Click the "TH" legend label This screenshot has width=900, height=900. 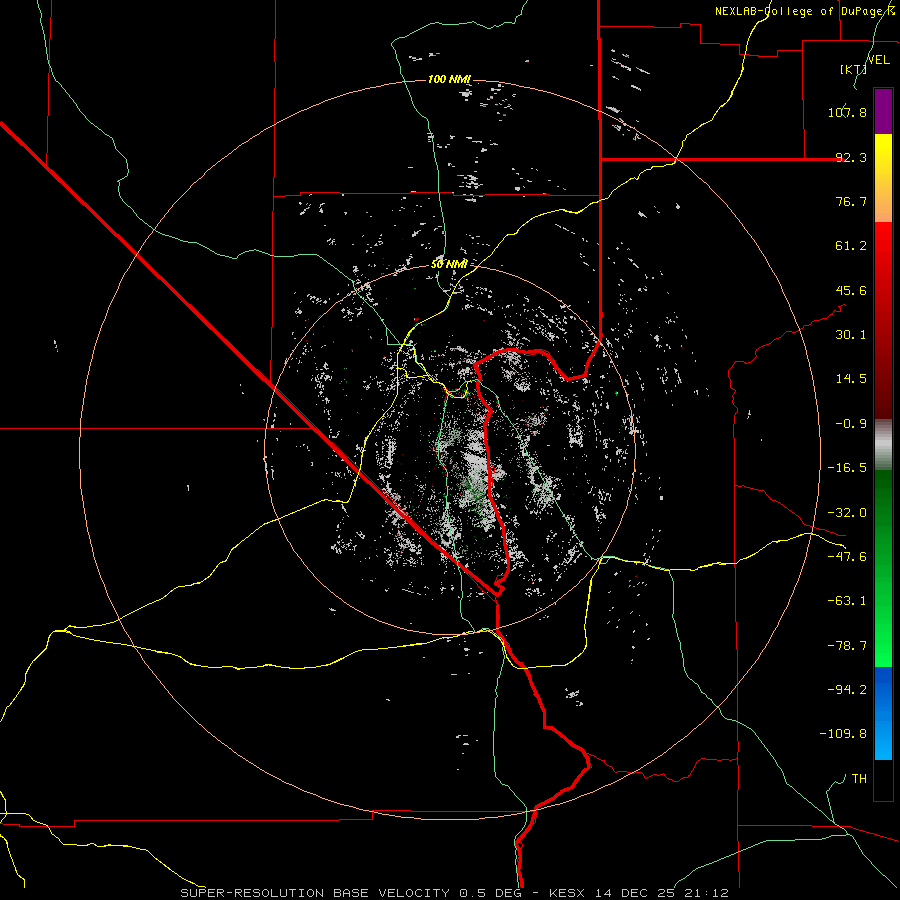pos(859,778)
